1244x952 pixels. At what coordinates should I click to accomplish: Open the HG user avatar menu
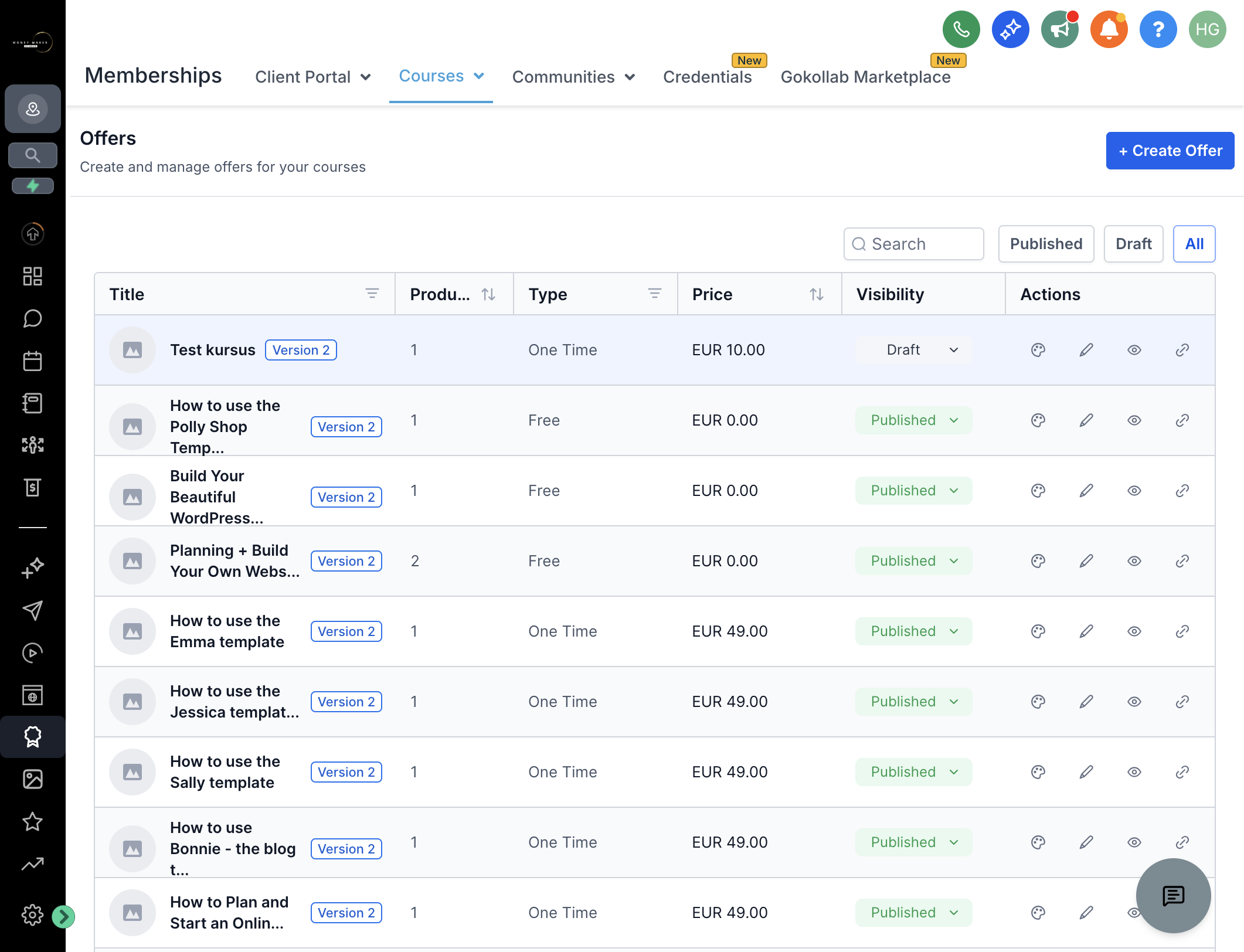click(1207, 29)
